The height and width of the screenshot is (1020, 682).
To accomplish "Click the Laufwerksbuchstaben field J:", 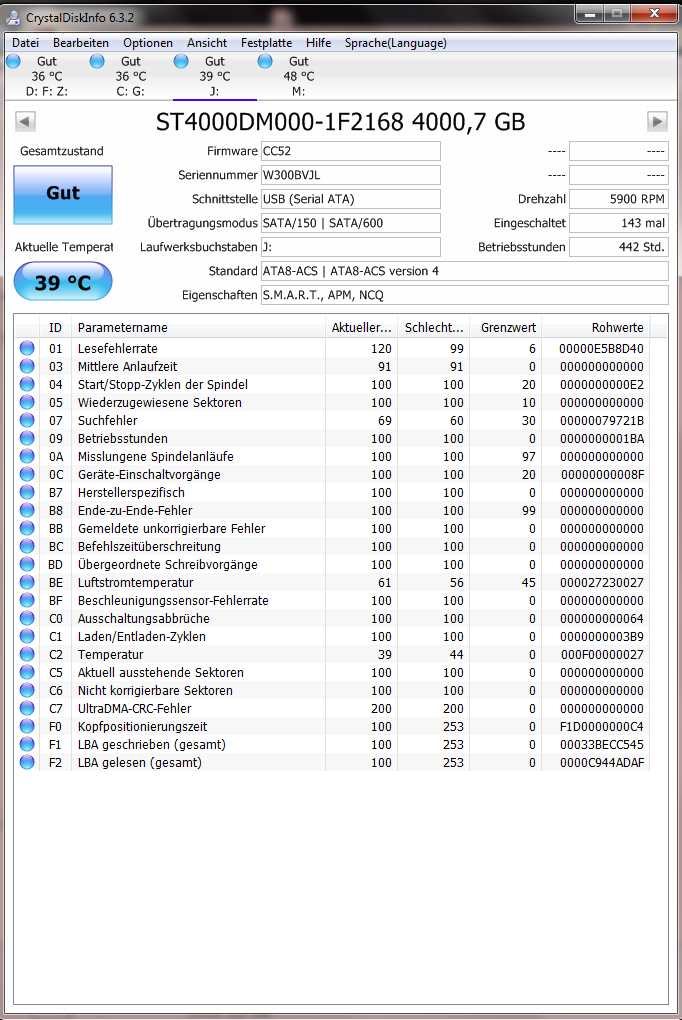I will (351, 247).
